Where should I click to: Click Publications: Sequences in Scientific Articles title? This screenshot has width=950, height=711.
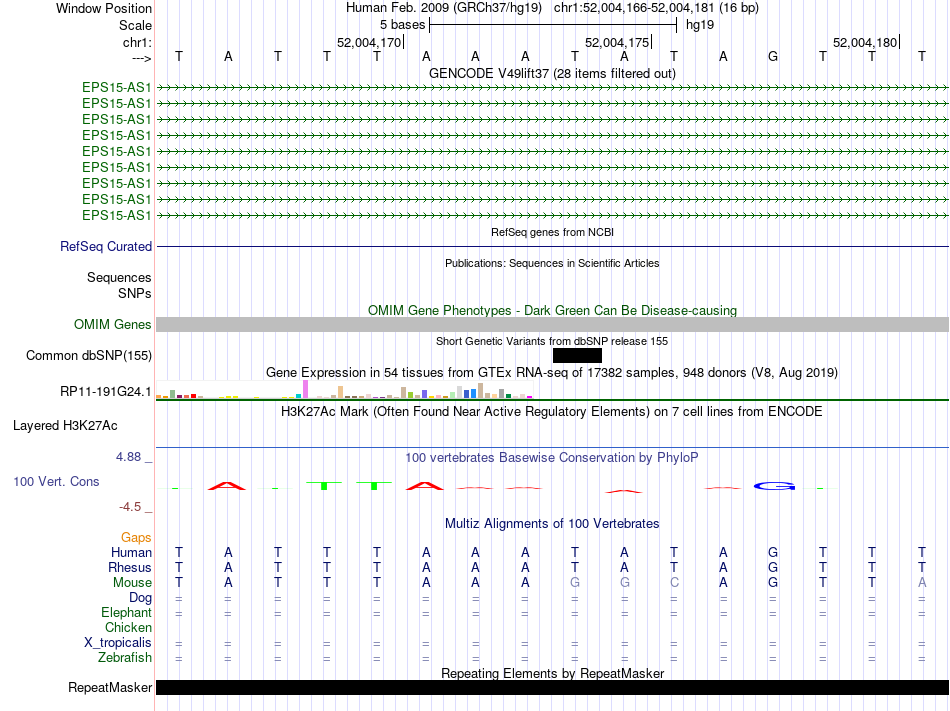[552, 263]
